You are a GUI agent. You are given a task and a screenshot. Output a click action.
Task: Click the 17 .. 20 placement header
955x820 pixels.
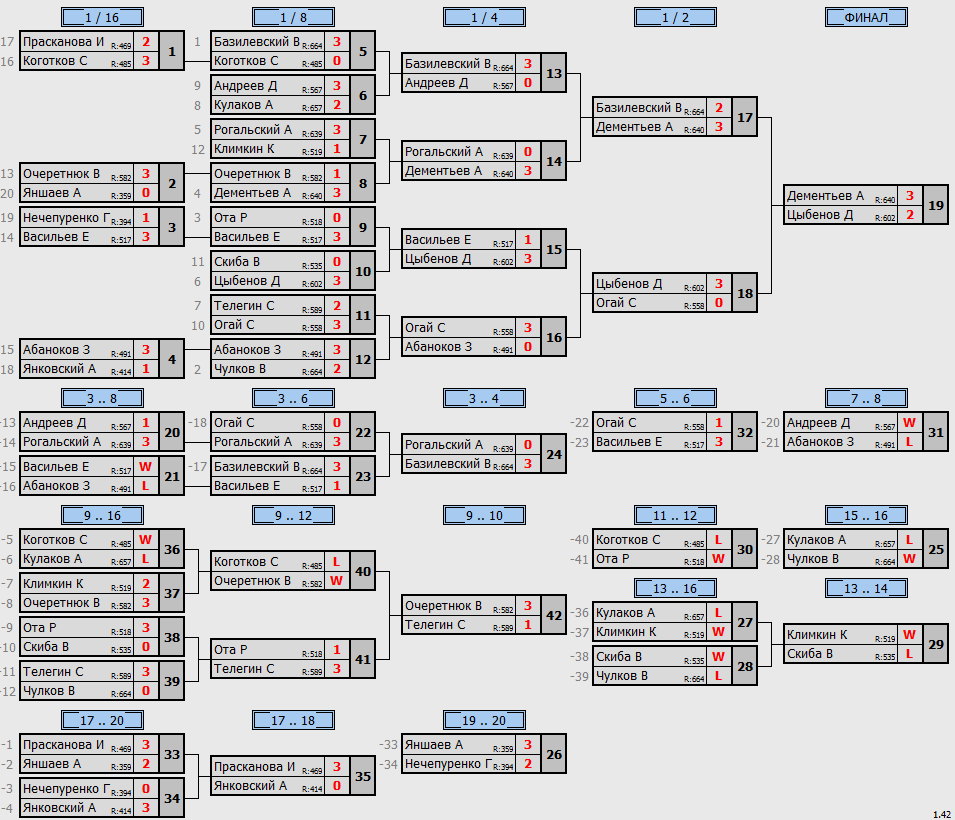(102, 719)
